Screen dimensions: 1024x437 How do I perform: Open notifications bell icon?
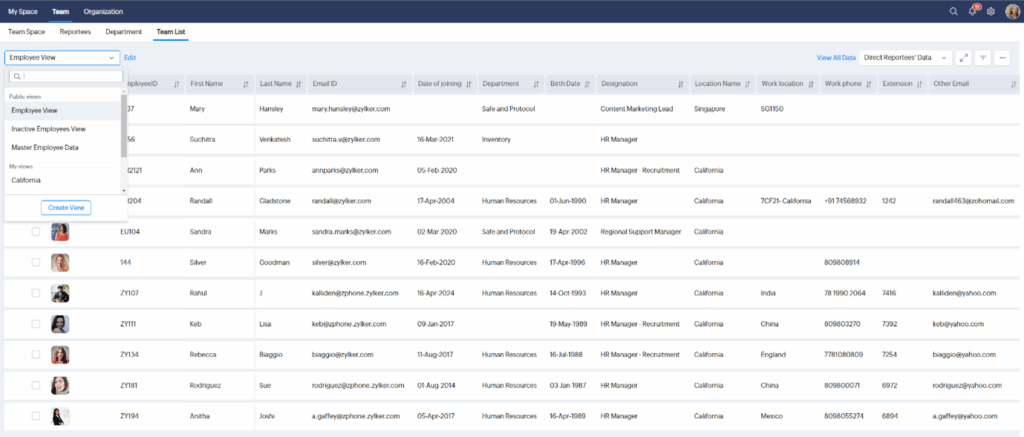(x=971, y=11)
